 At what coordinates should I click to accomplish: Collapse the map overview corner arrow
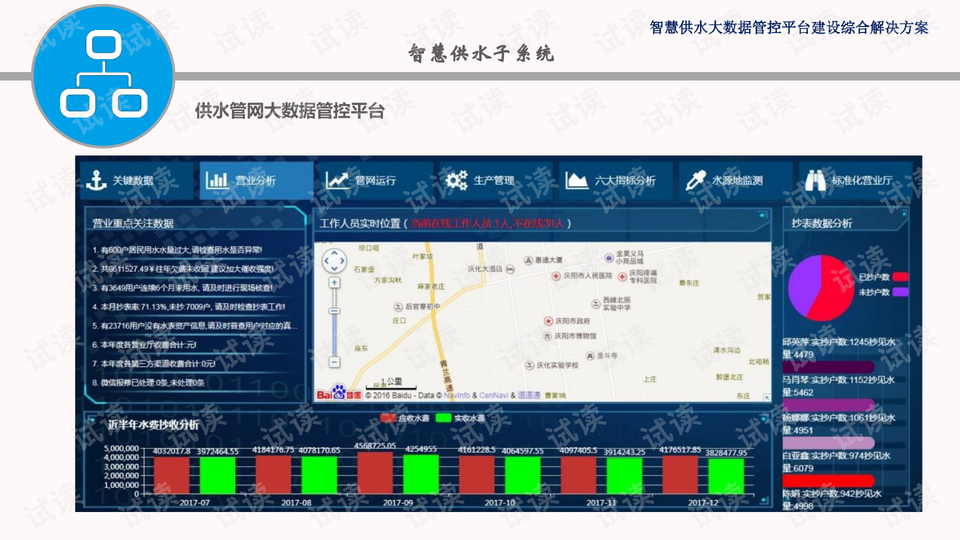[767, 397]
